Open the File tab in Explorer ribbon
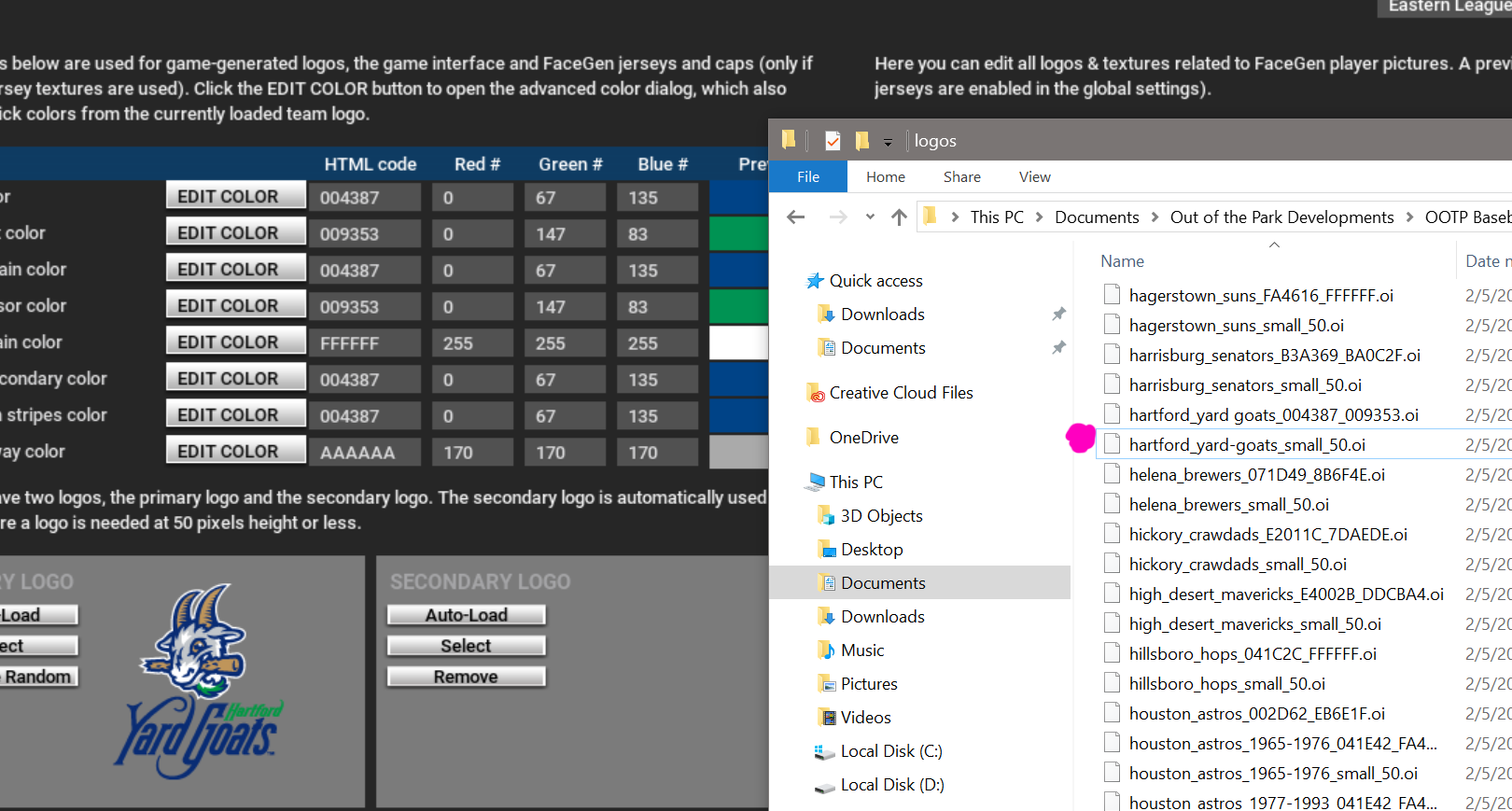The height and width of the screenshot is (811, 1512). click(808, 176)
